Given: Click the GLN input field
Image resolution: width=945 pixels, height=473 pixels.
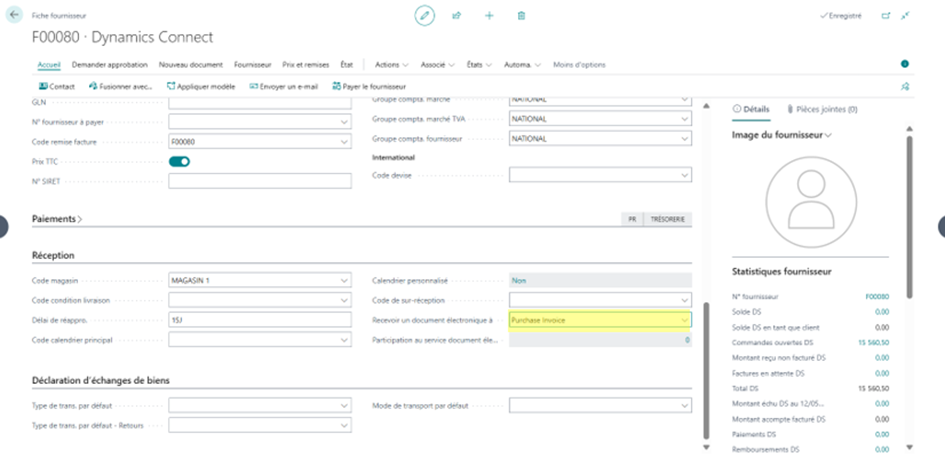Looking at the screenshot, I should [x=260, y=103].
